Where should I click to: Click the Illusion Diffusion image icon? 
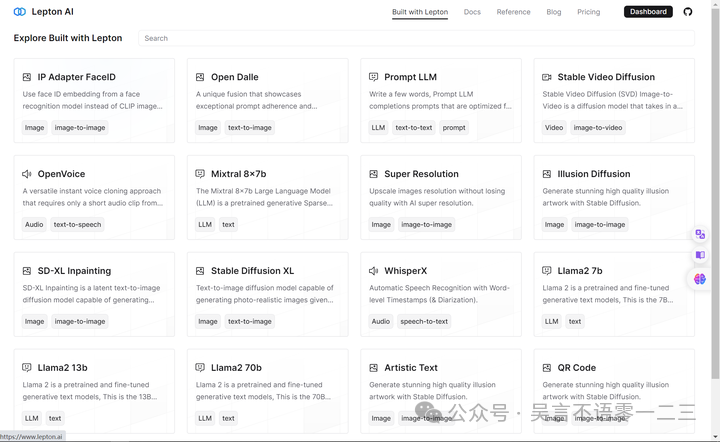546,174
